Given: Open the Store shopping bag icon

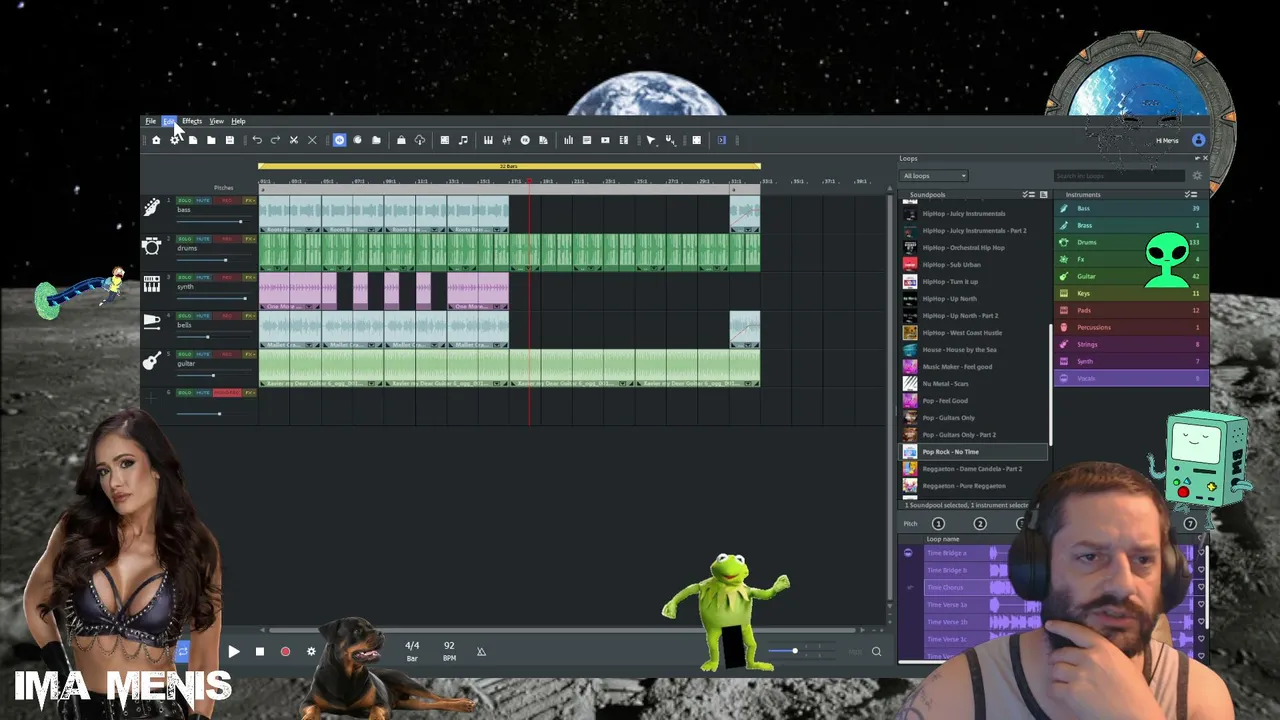Looking at the screenshot, I should [x=401, y=140].
